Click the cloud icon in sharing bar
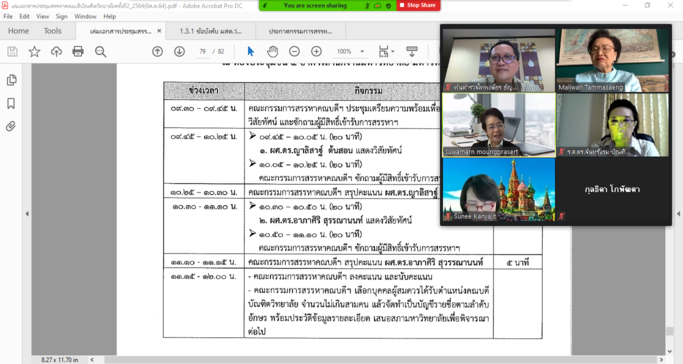 pos(378,5)
